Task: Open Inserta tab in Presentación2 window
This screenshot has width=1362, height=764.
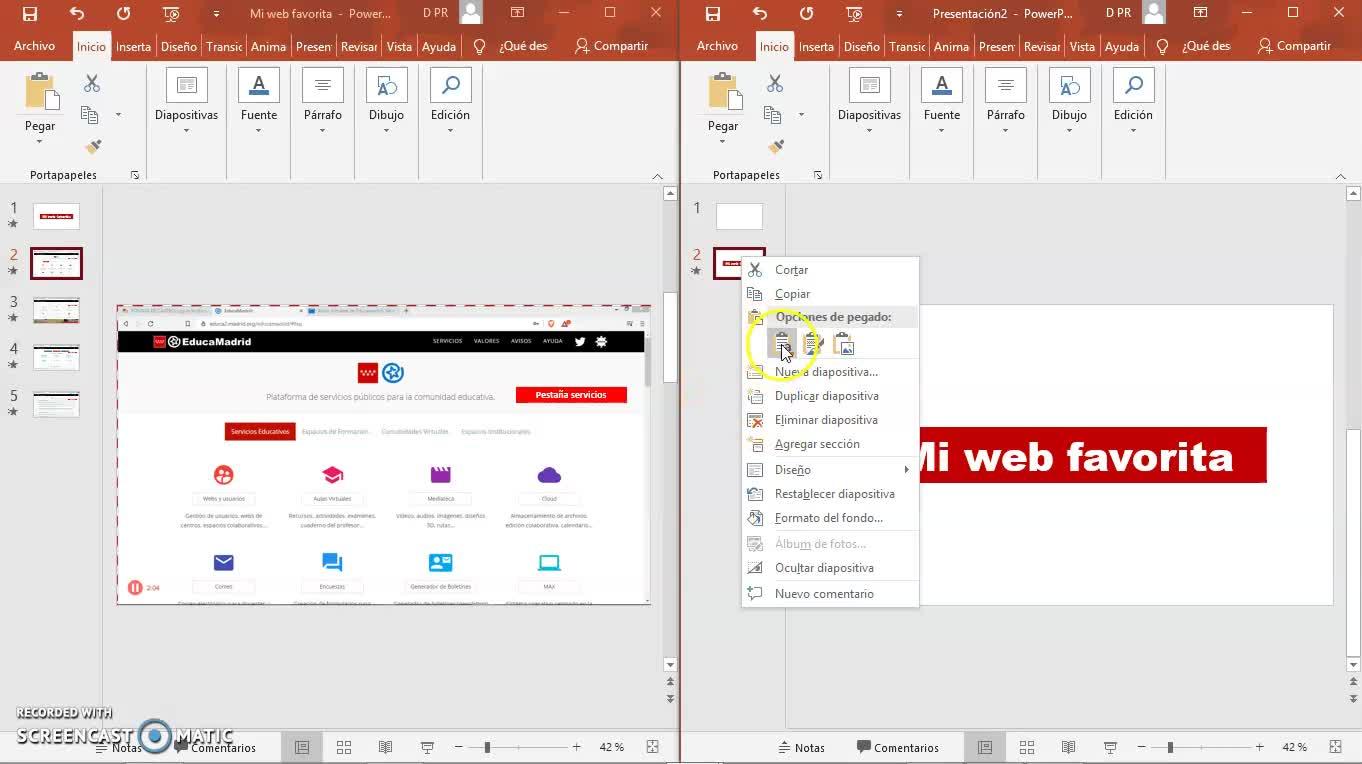Action: click(816, 46)
